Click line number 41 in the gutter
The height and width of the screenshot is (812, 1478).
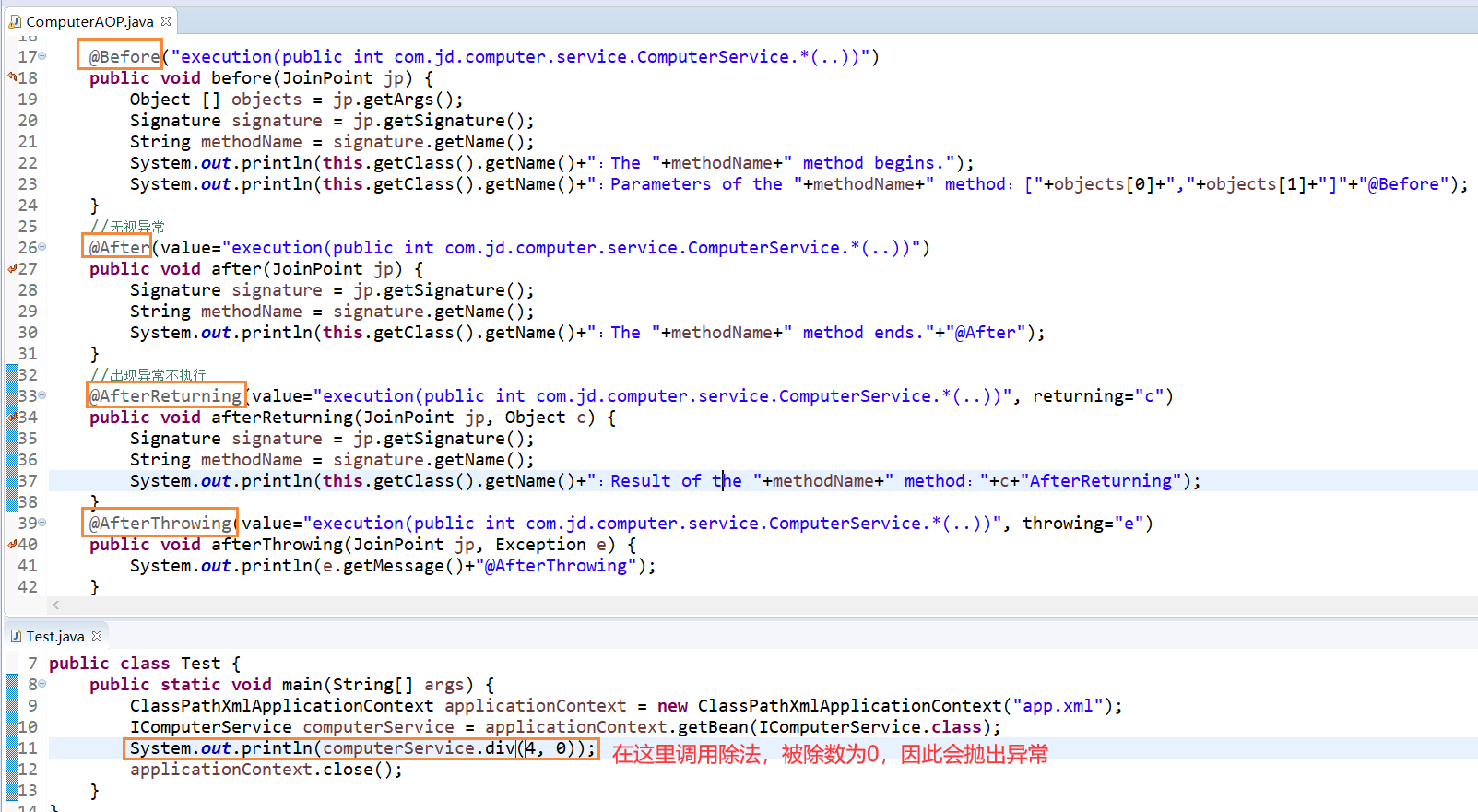tap(28, 566)
